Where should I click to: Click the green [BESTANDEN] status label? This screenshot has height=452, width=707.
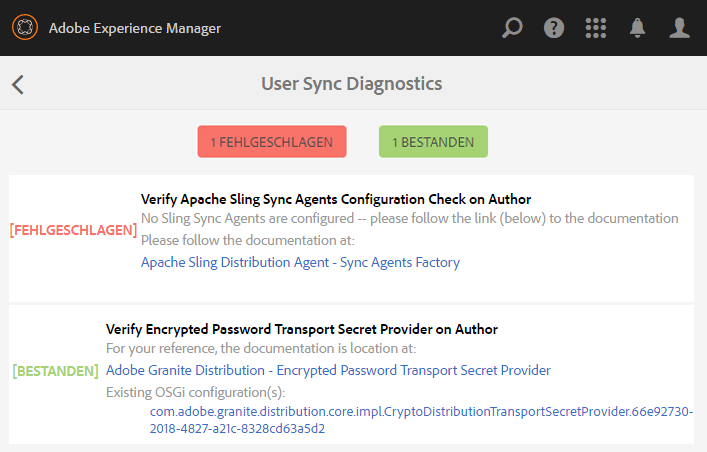[x=55, y=371]
